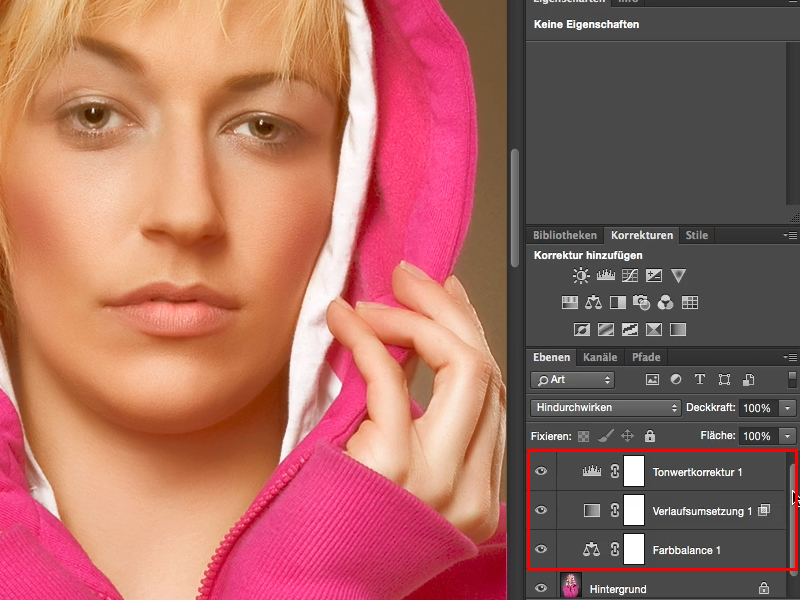Add a Black & White adjustment icon
The width and height of the screenshot is (800, 600).
point(617,303)
